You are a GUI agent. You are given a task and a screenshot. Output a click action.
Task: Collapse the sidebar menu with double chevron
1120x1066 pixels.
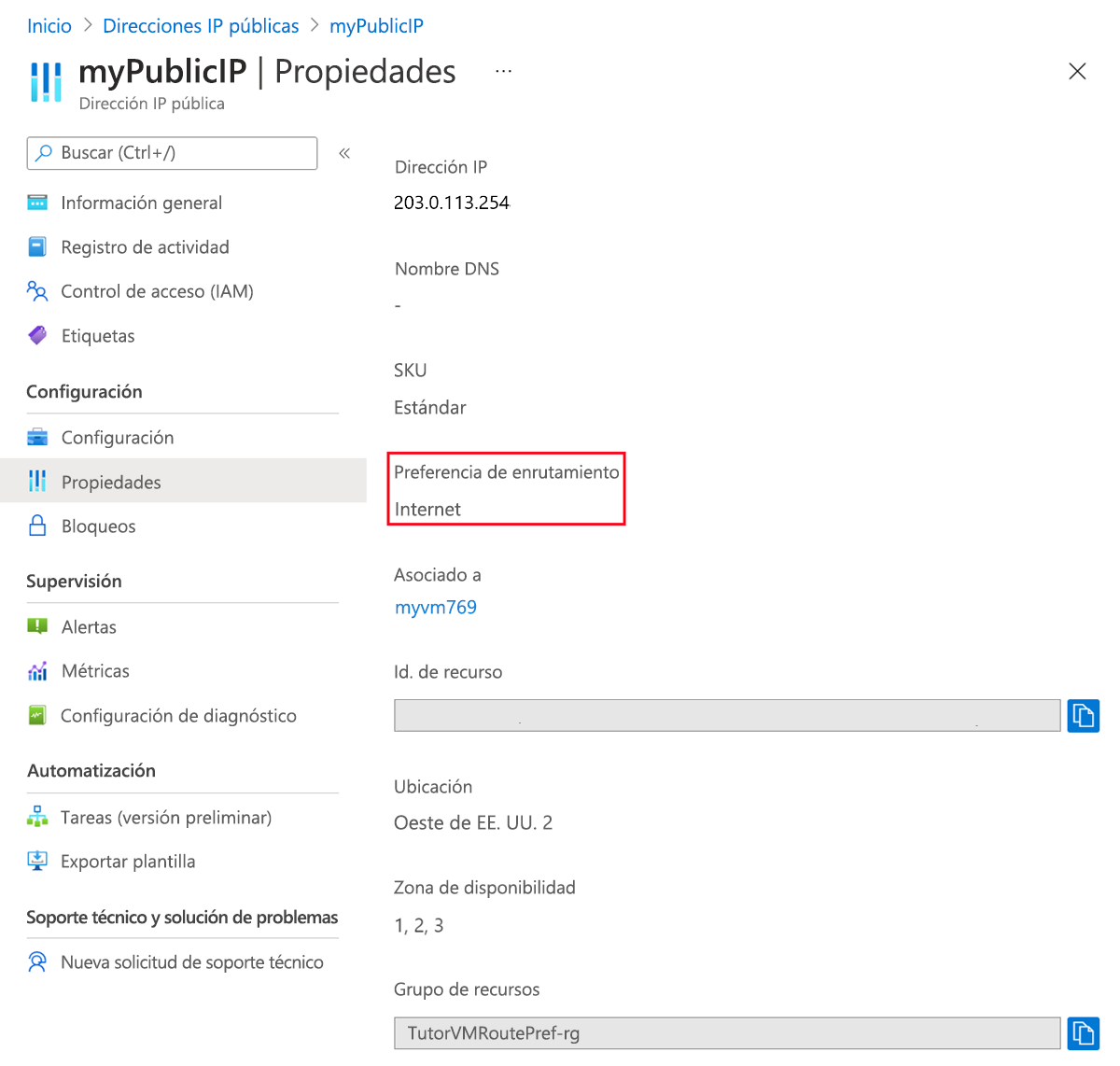(x=344, y=153)
